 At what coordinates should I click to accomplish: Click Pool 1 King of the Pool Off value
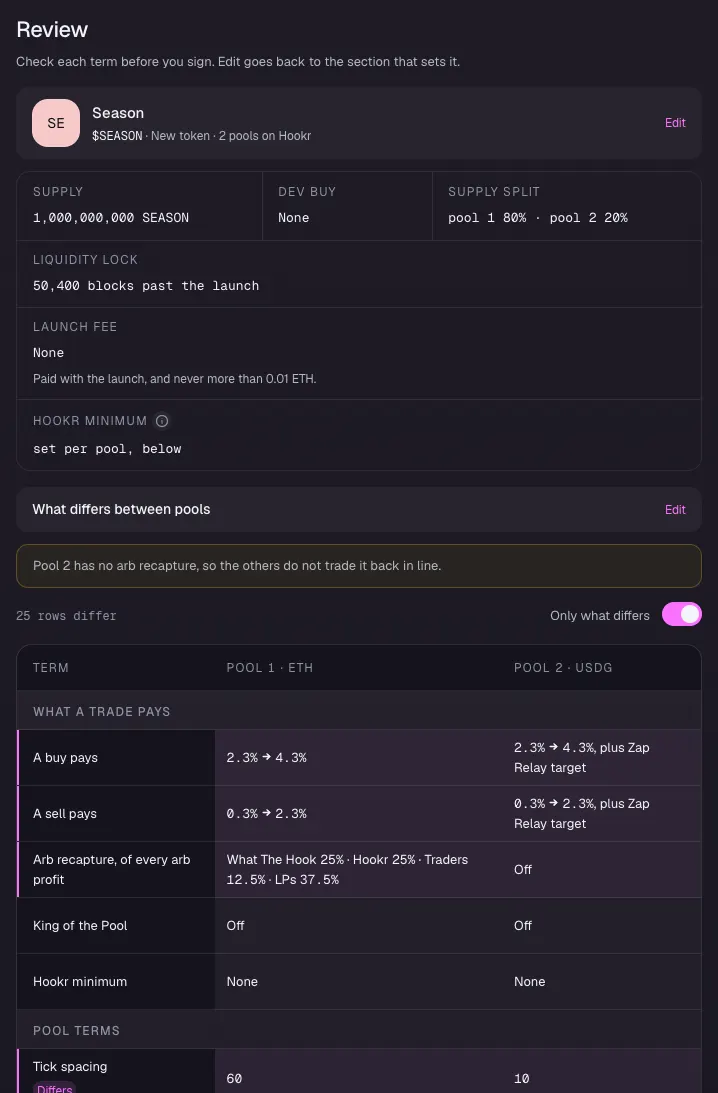[236, 926]
